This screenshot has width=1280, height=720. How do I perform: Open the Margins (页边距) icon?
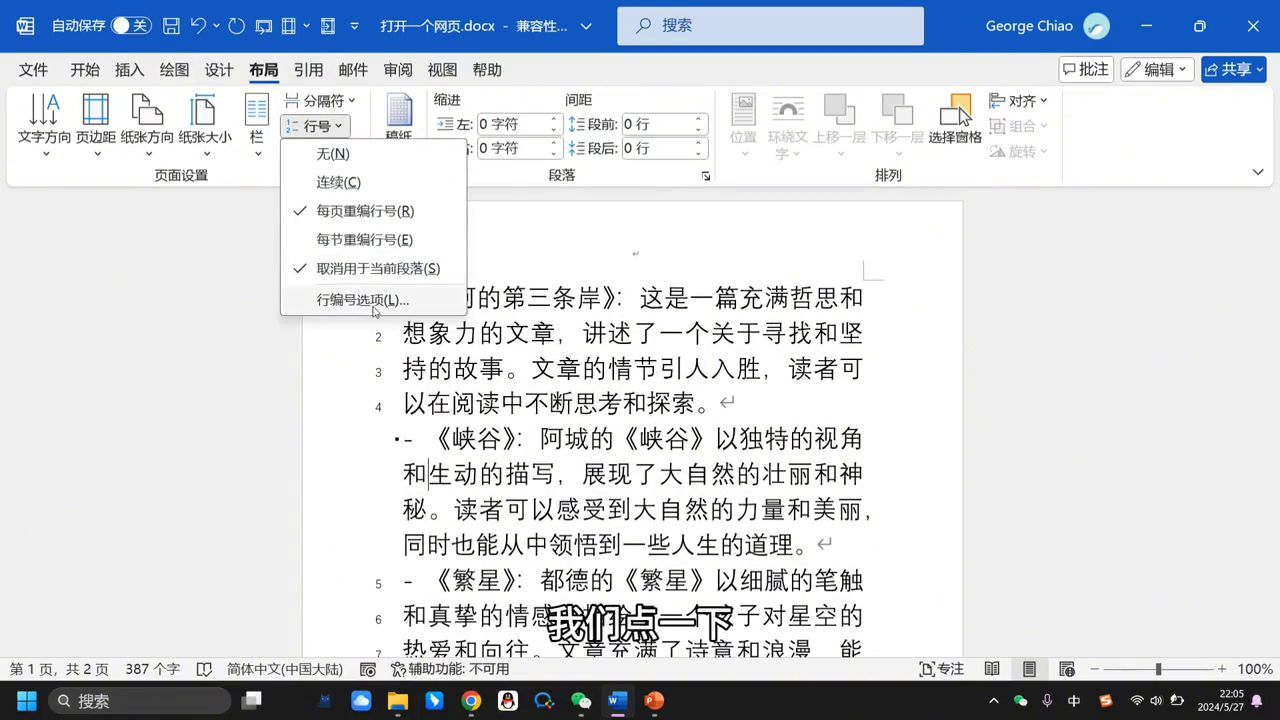[x=96, y=110]
